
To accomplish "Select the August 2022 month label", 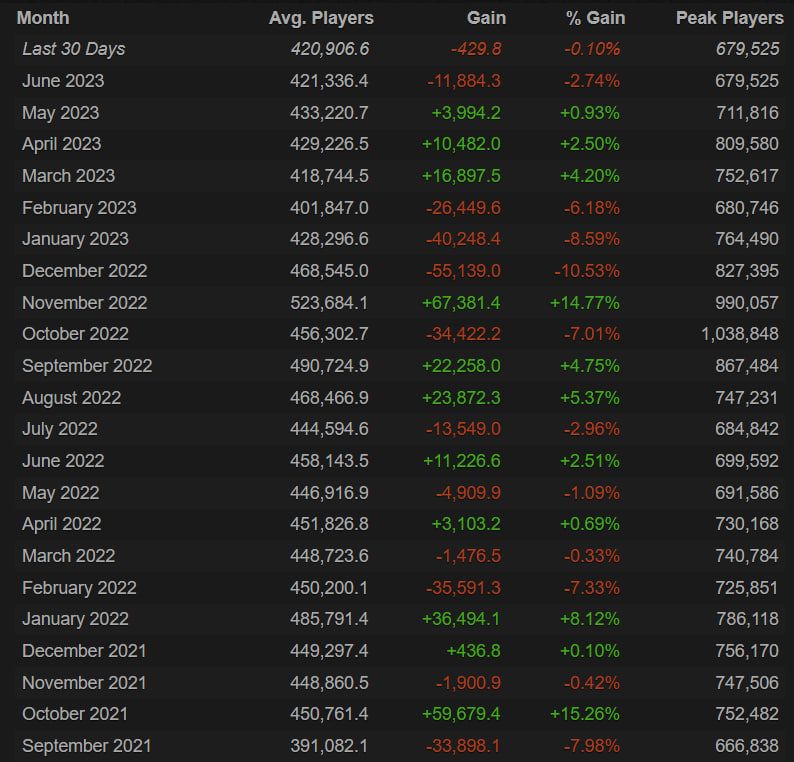I will (72, 398).
